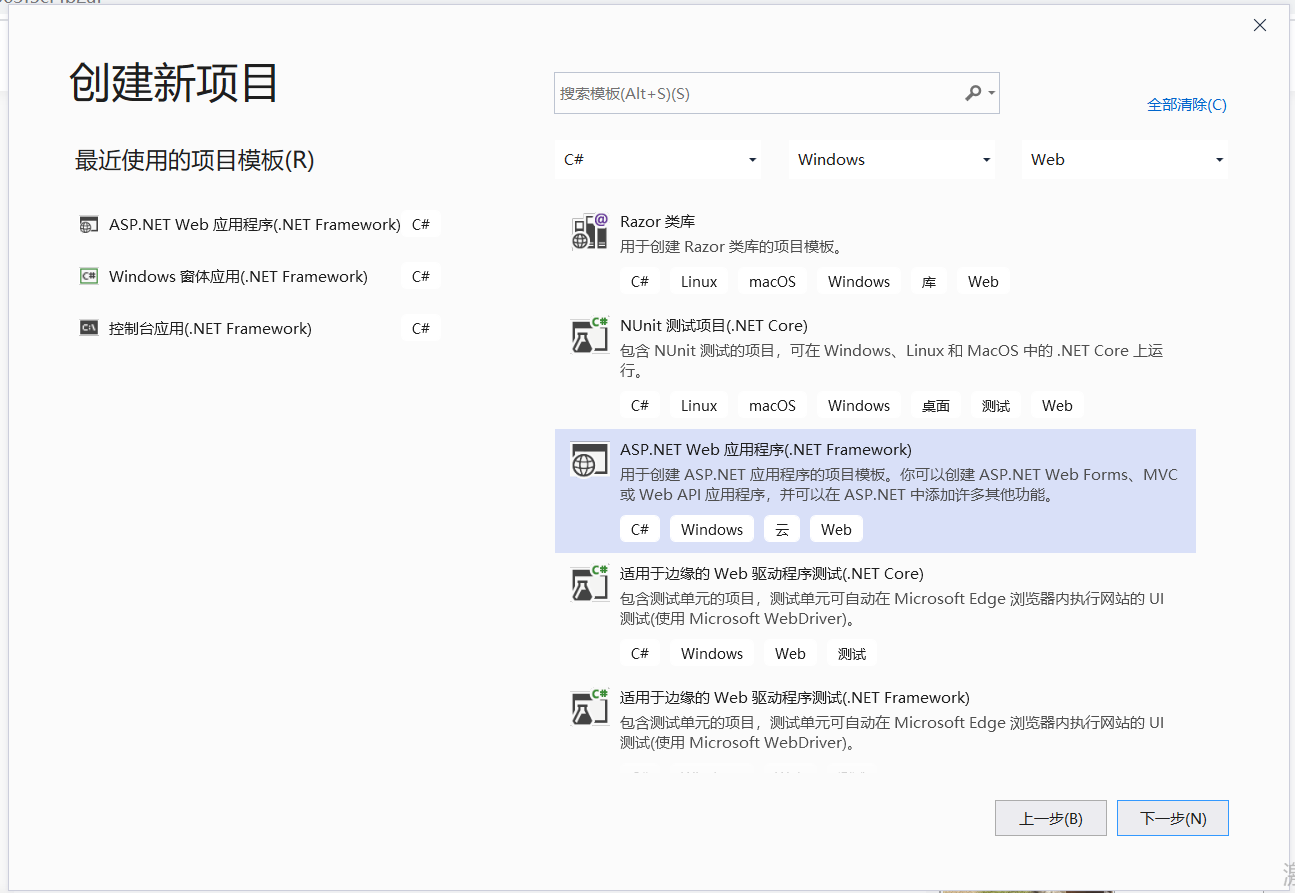The height and width of the screenshot is (893, 1295).
Task: Select the NUnit 测试项目 flask icon
Action: click(x=589, y=336)
